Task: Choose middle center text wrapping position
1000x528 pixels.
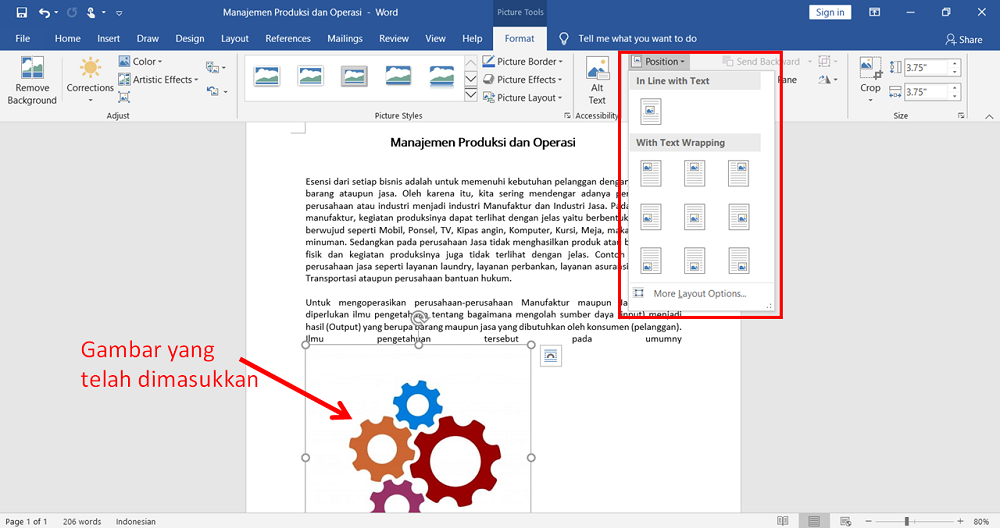Action: (x=695, y=217)
